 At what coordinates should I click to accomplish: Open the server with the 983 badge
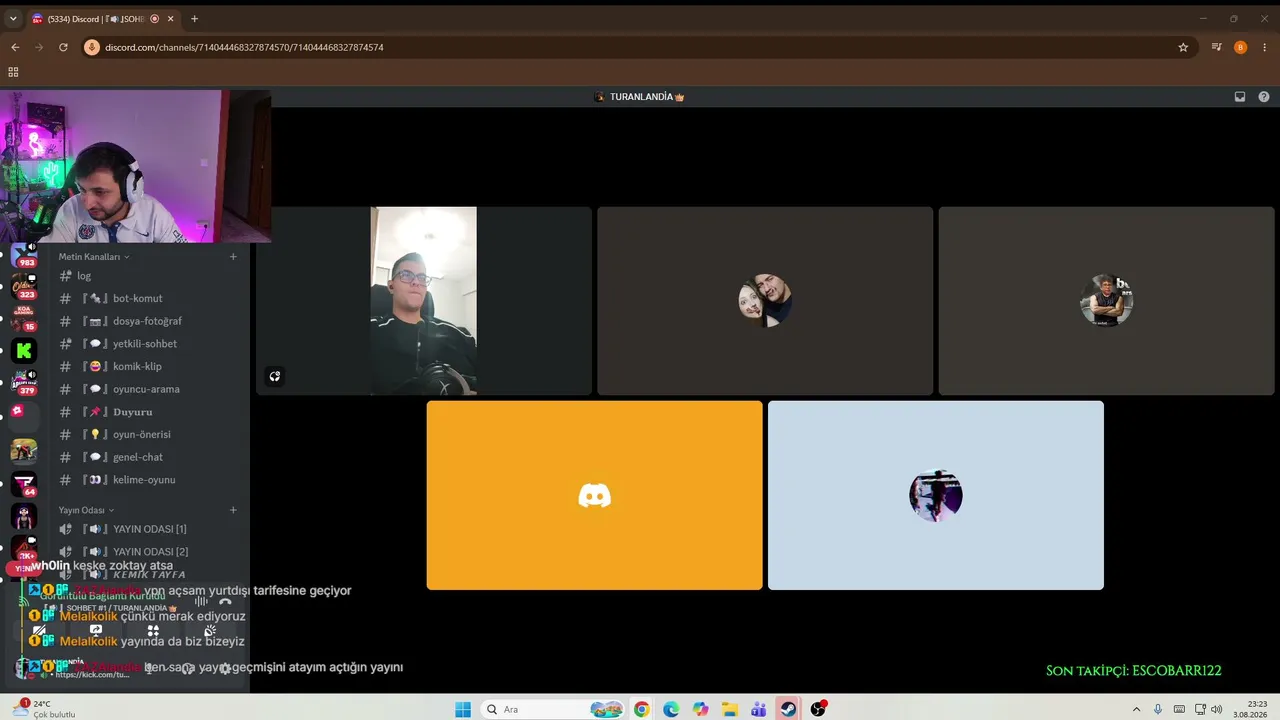tap(24, 254)
